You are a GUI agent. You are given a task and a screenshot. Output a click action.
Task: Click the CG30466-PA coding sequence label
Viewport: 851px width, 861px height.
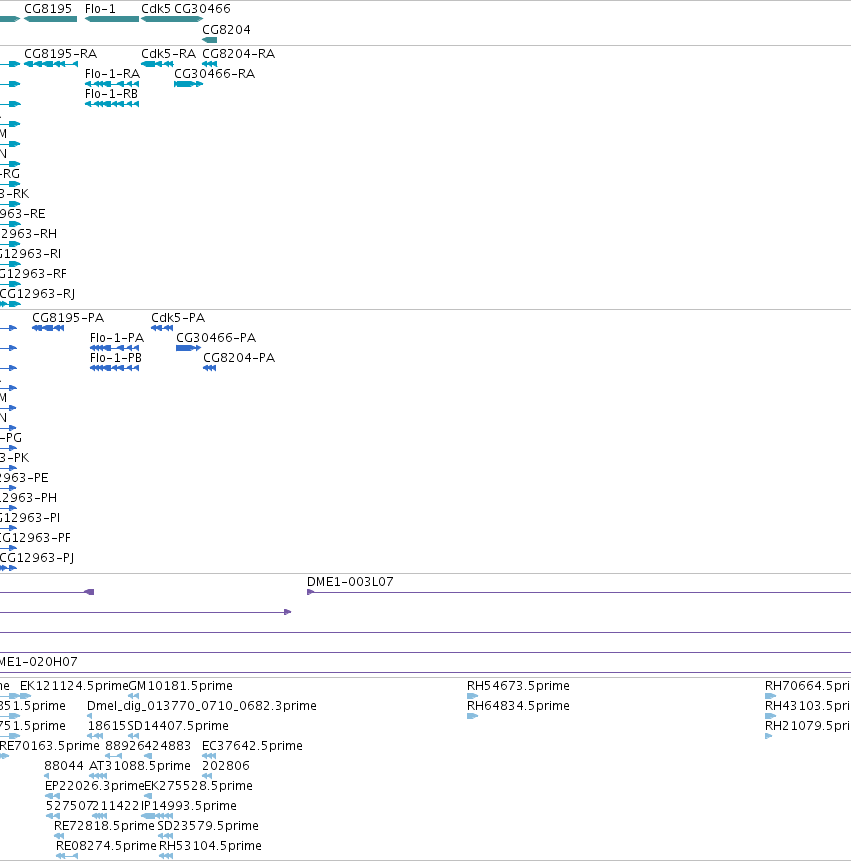[216, 338]
